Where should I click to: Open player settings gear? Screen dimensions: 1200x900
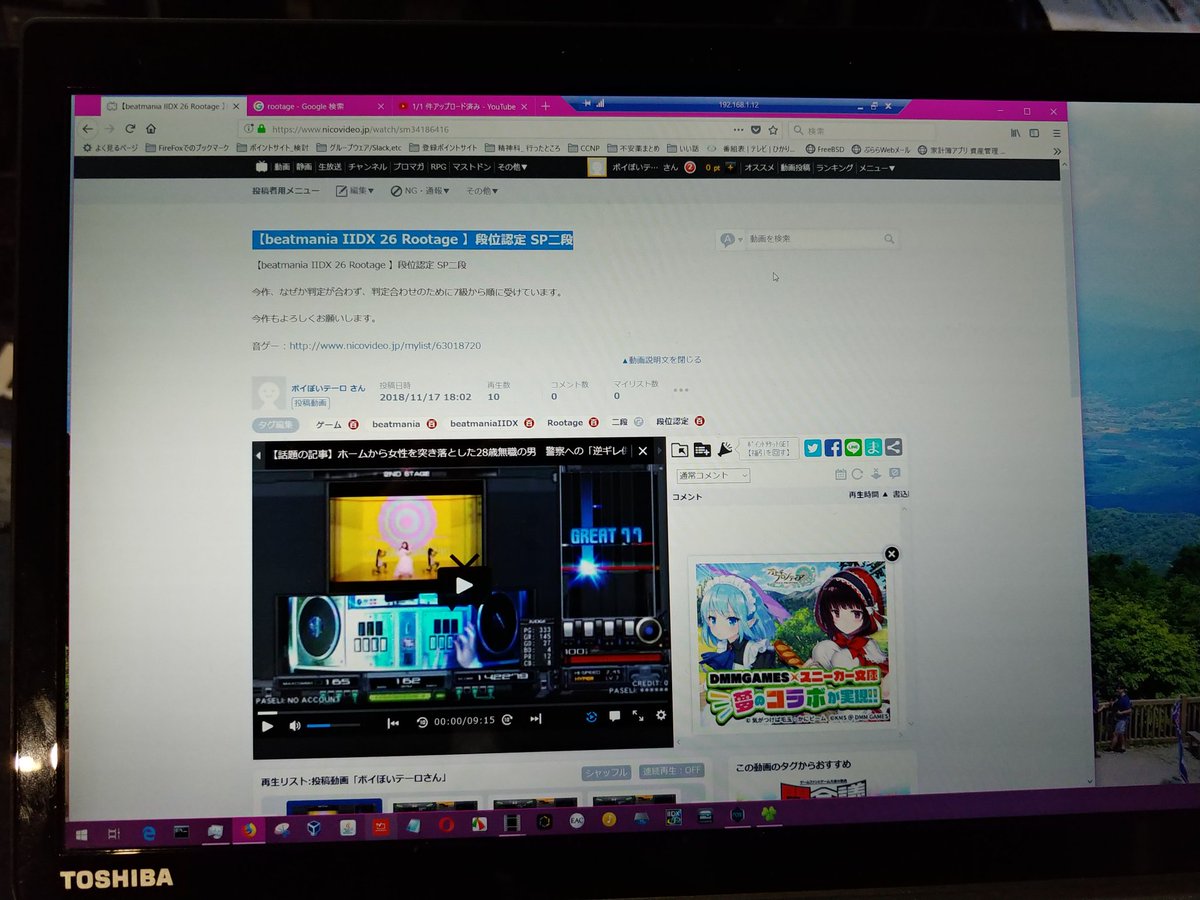point(660,715)
